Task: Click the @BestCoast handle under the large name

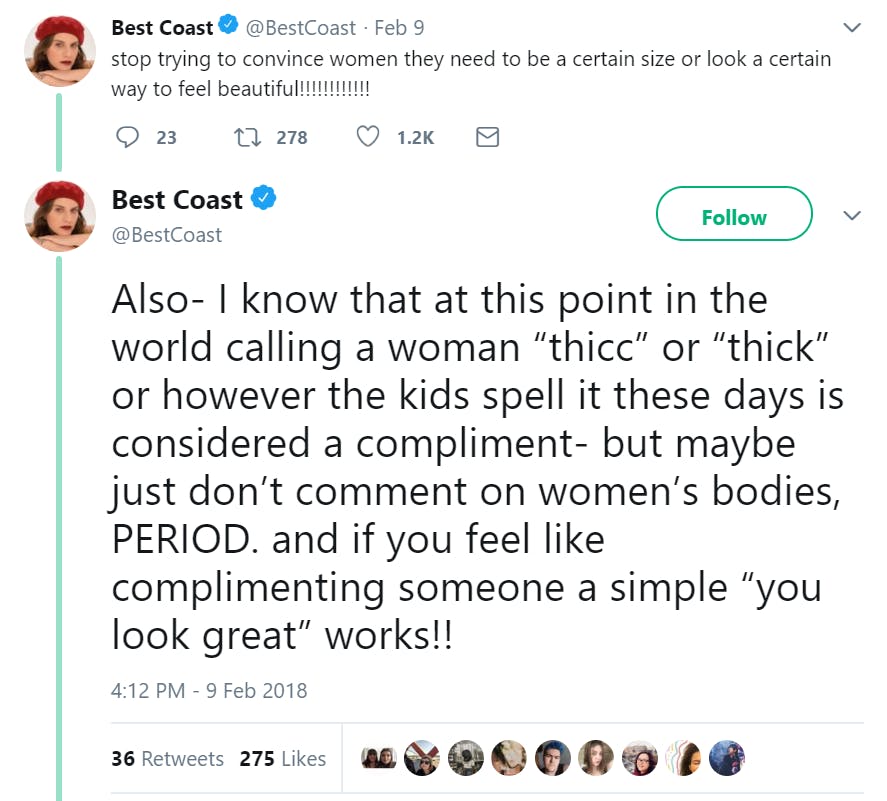Action: [167, 235]
